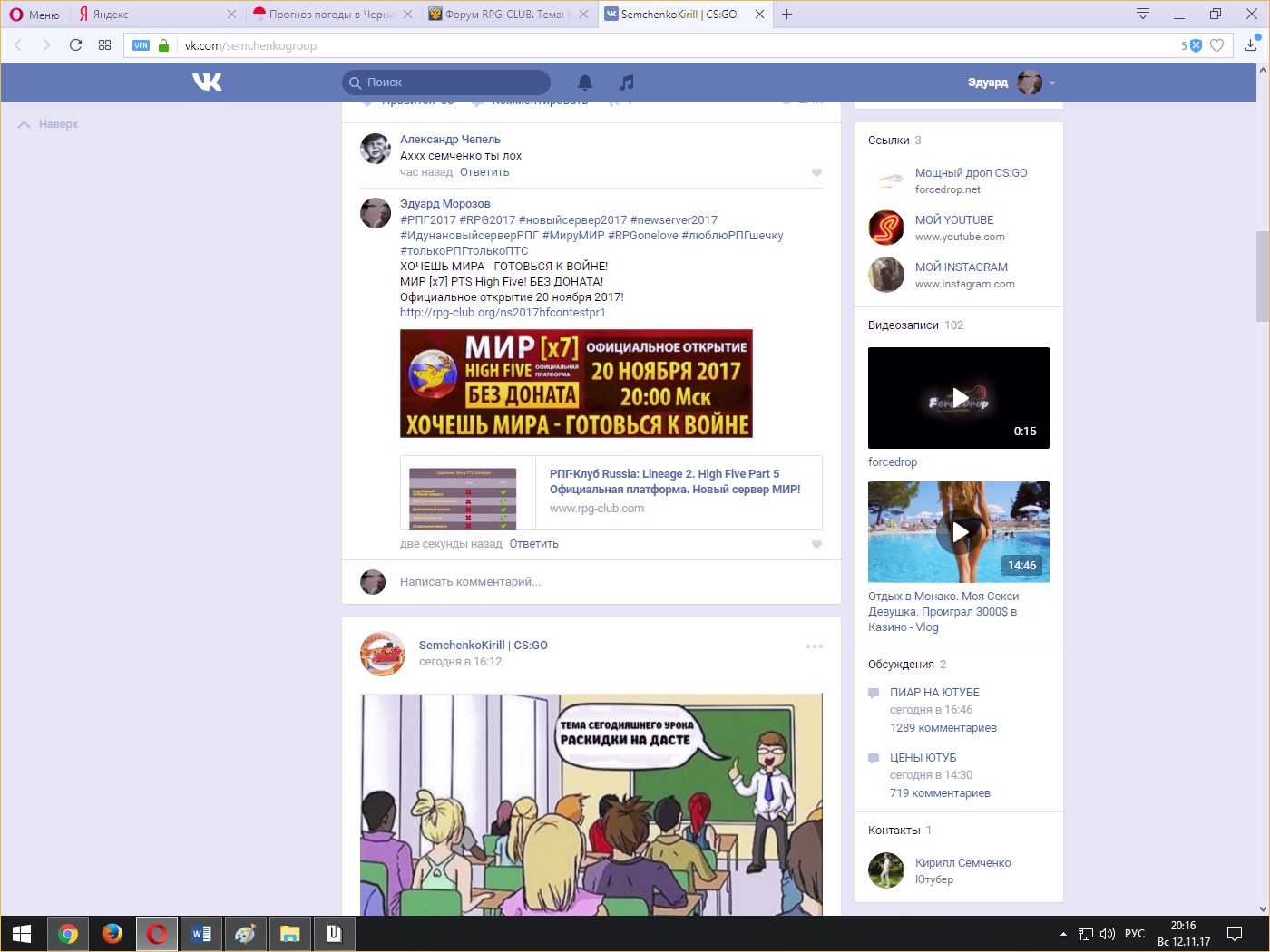Open the МОЙ INSTAGRAM link
The image size is (1270, 952).
[x=962, y=267]
